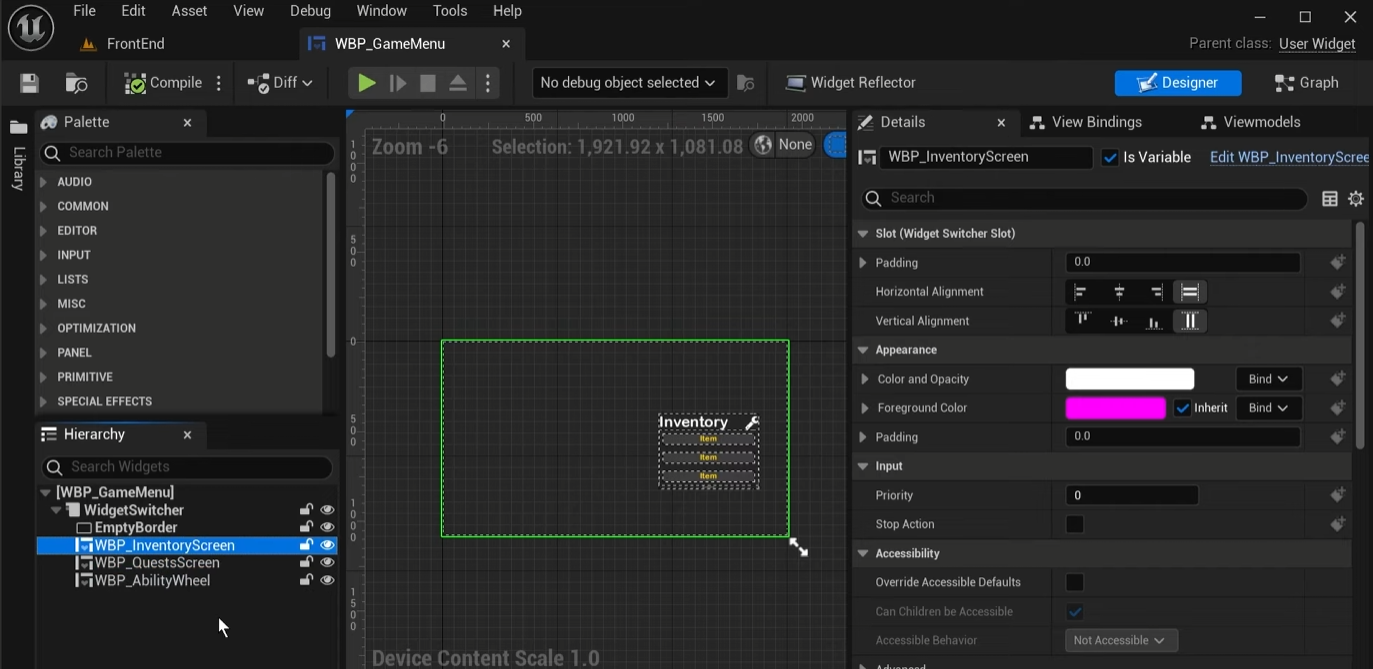
Task: Select horizontal alignment Fill icon
Action: (1190, 292)
